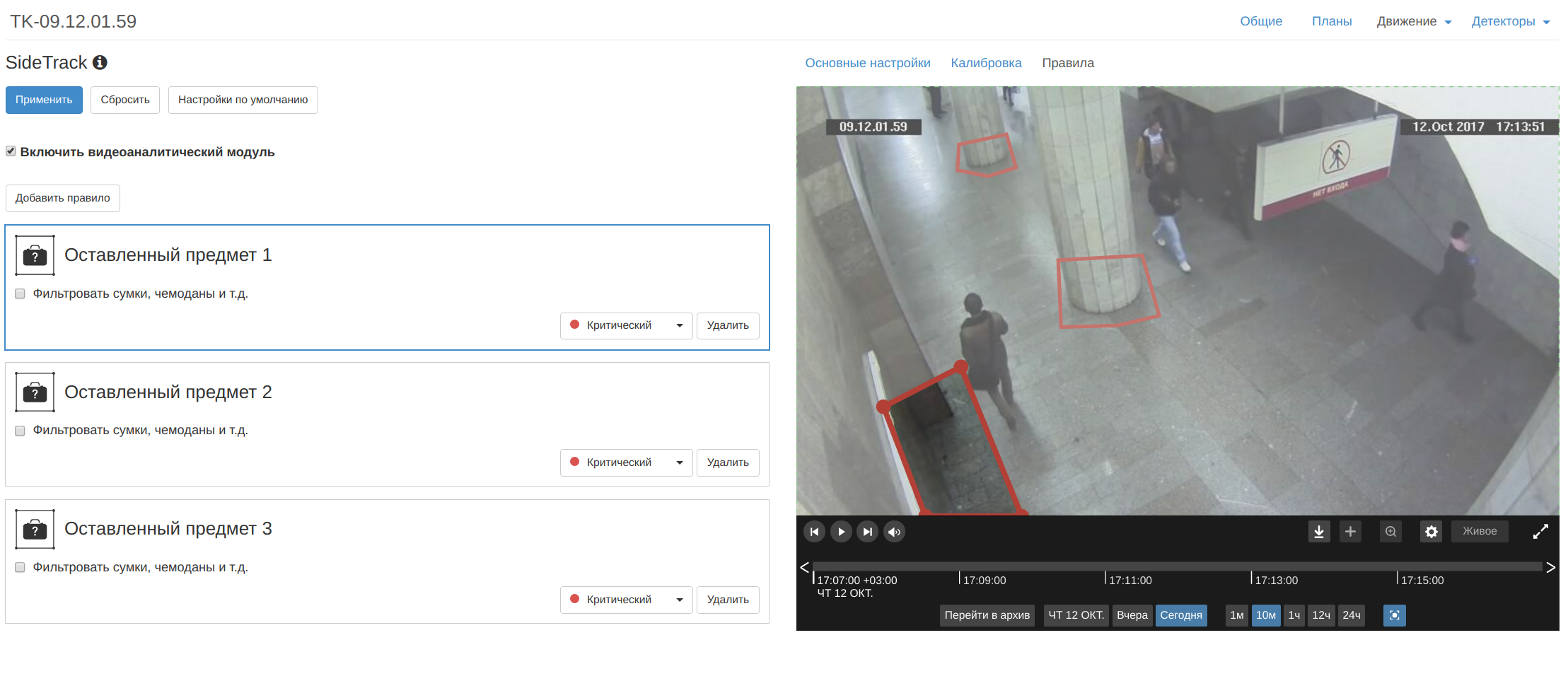Delete rule Оставленный предмет 1
1568x693 pixels.
click(x=728, y=325)
